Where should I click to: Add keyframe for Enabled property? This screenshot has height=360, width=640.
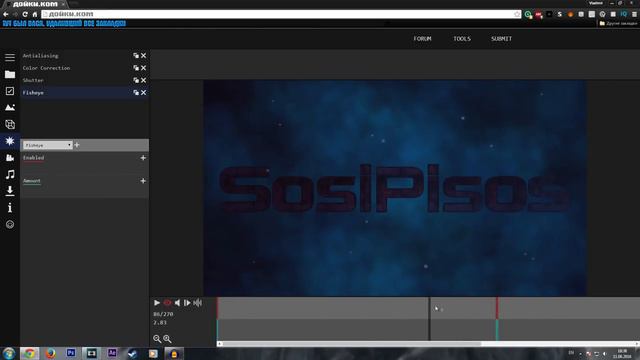pos(143,158)
